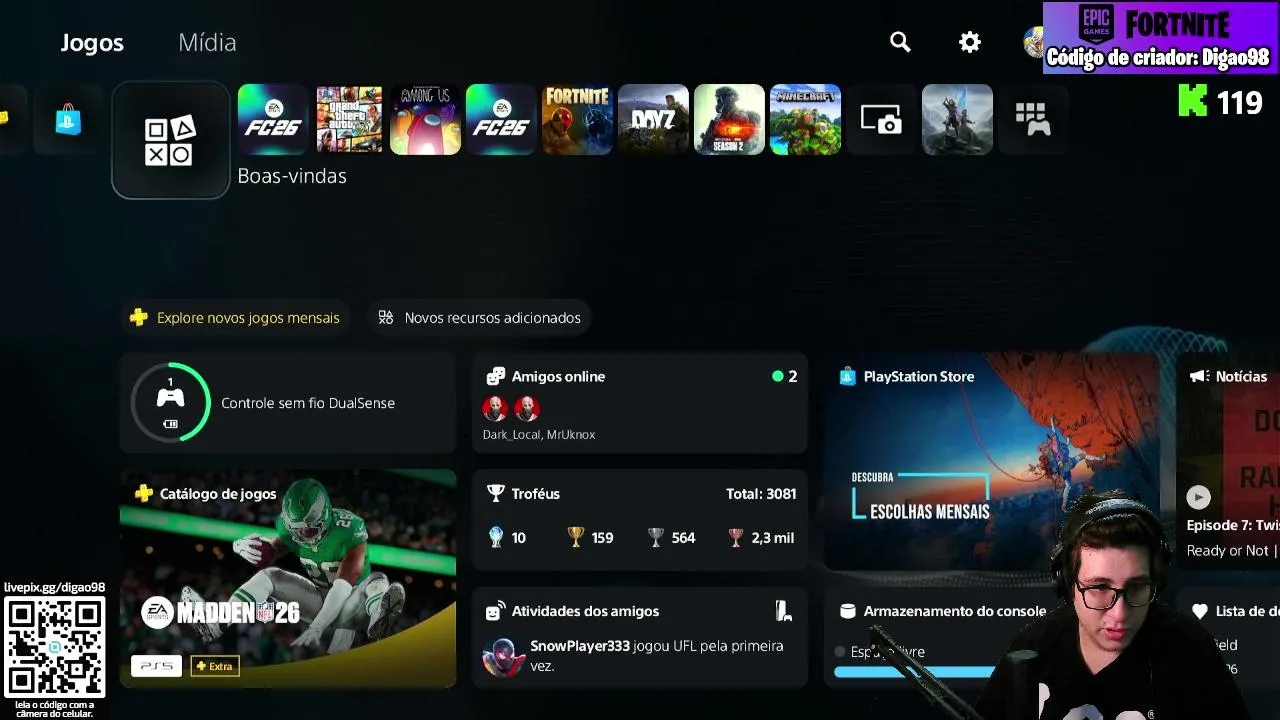
Task: Open the Troféus card
Action: pos(640,520)
